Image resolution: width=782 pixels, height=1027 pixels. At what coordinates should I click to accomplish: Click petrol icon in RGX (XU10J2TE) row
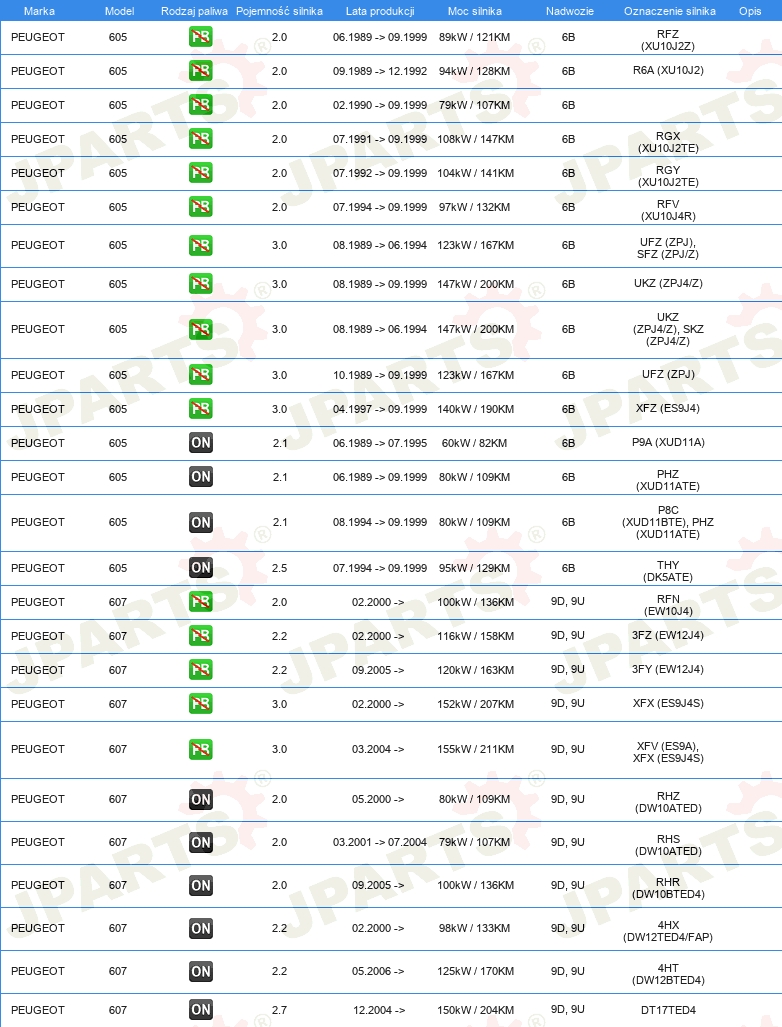coord(200,139)
